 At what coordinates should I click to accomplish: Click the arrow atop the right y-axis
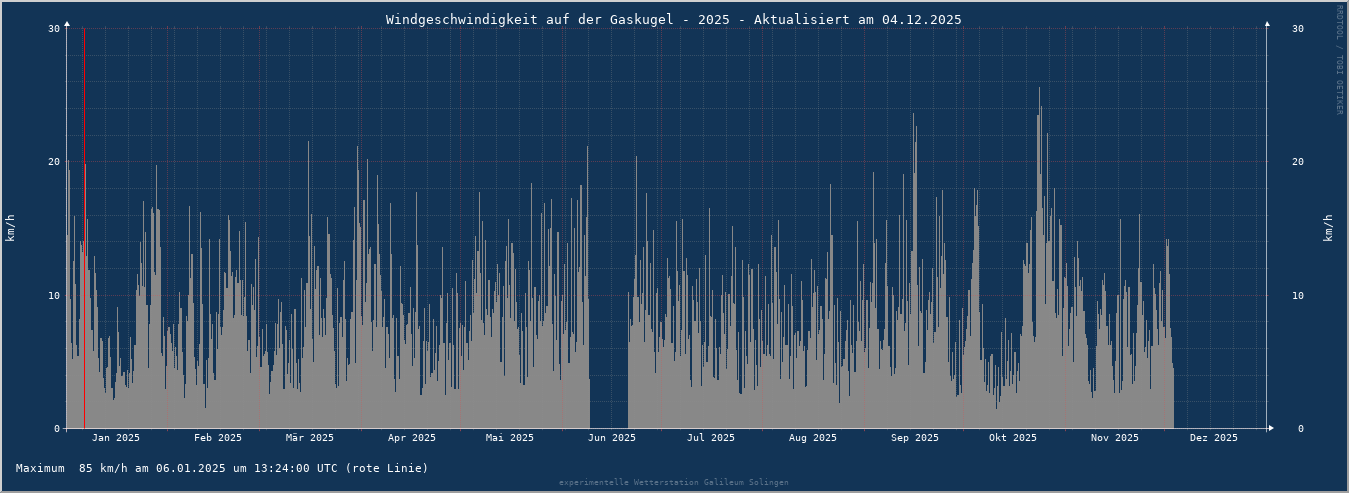pyautogui.click(x=1266, y=23)
